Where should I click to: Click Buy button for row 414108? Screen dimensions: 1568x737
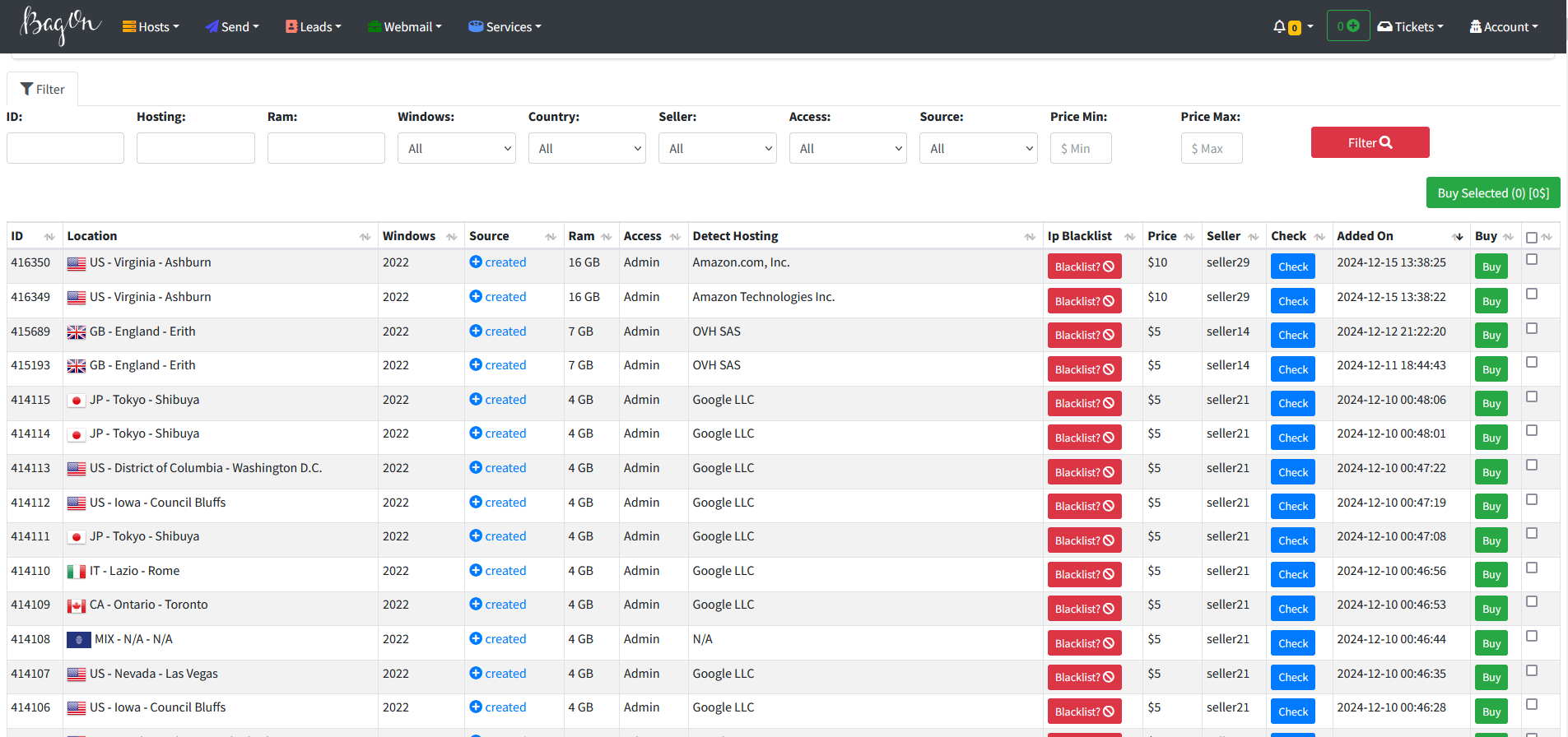(x=1491, y=643)
